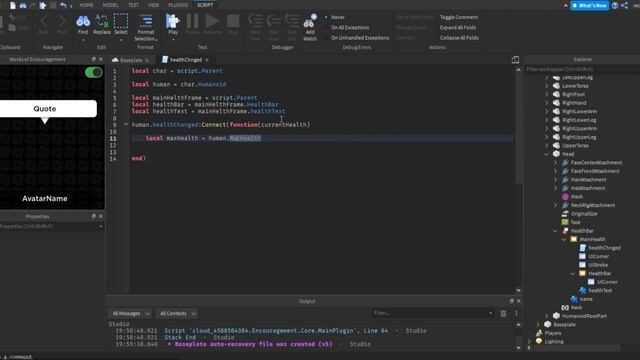Expand the HumanoidRootPart node

click(x=547, y=316)
